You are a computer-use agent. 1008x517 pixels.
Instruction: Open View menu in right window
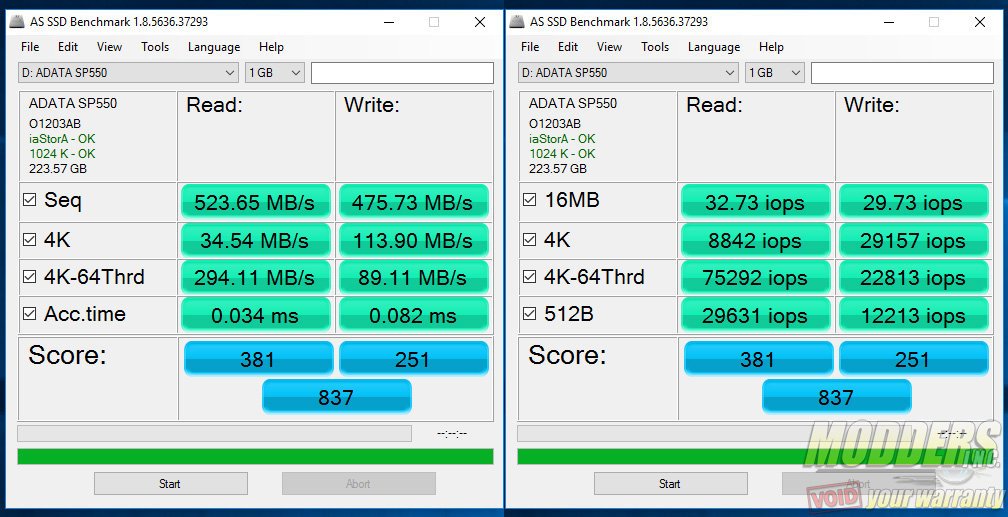point(609,47)
